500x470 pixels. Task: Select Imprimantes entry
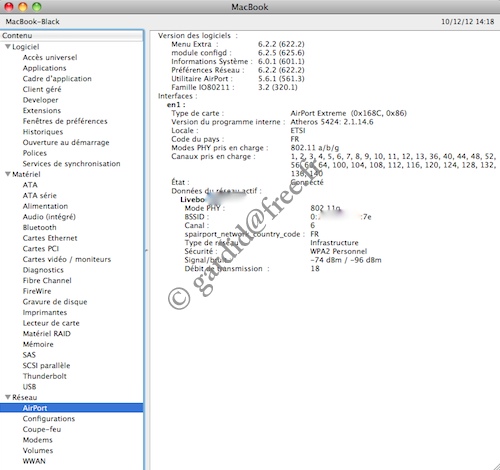(45, 312)
